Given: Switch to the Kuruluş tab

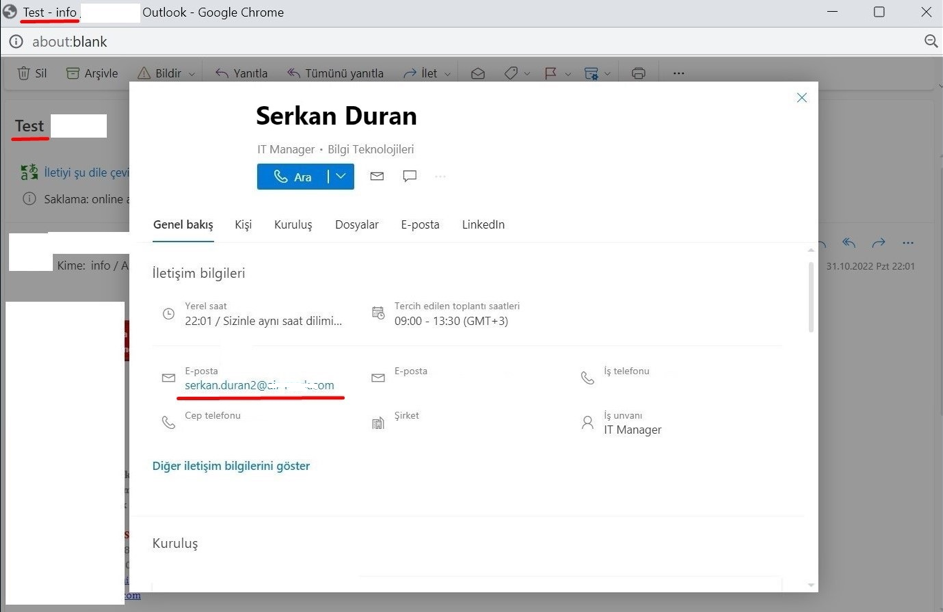Looking at the screenshot, I should 293,225.
